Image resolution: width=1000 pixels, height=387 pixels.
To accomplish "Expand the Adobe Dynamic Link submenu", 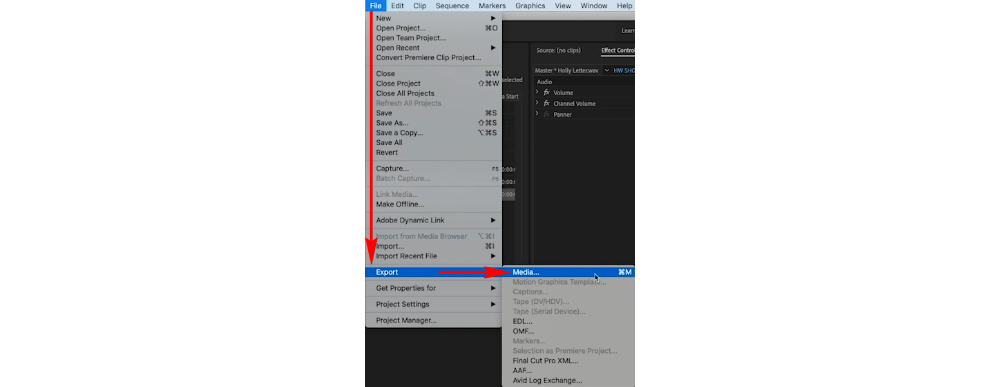I will (434, 220).
